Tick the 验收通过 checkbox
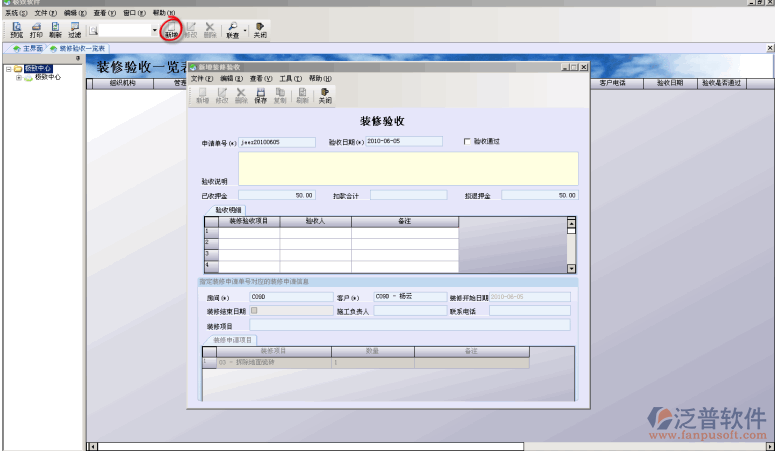 467,142
